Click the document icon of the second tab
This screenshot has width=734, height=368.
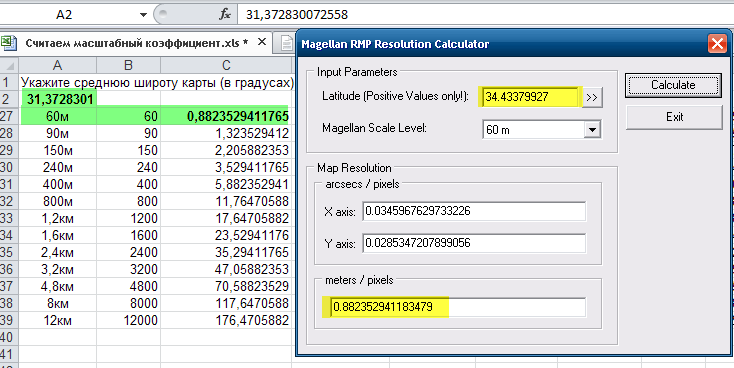(286, 44)
